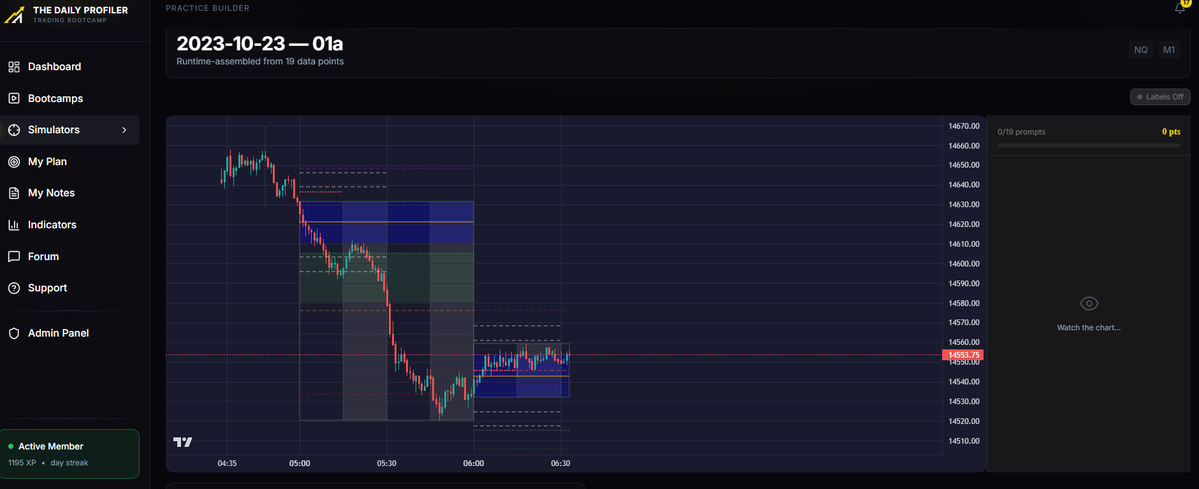Click the NQ symbol badge
Viewport: 1199px width, 489px height.
coord(1140,50)
